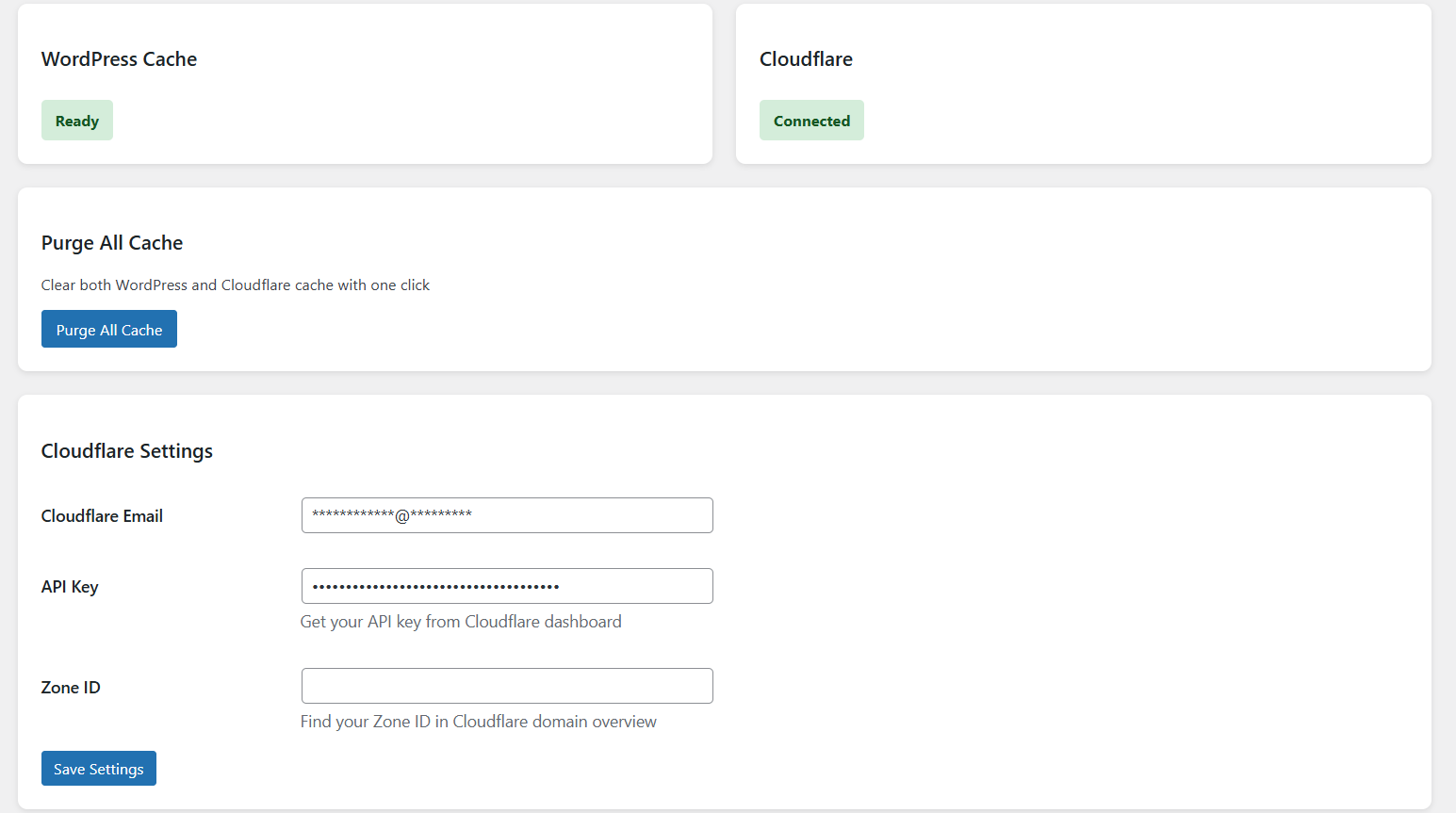This screenshot has height=813, width=1456.
Task: Click the Ready status badge
Action: point(77,121)
